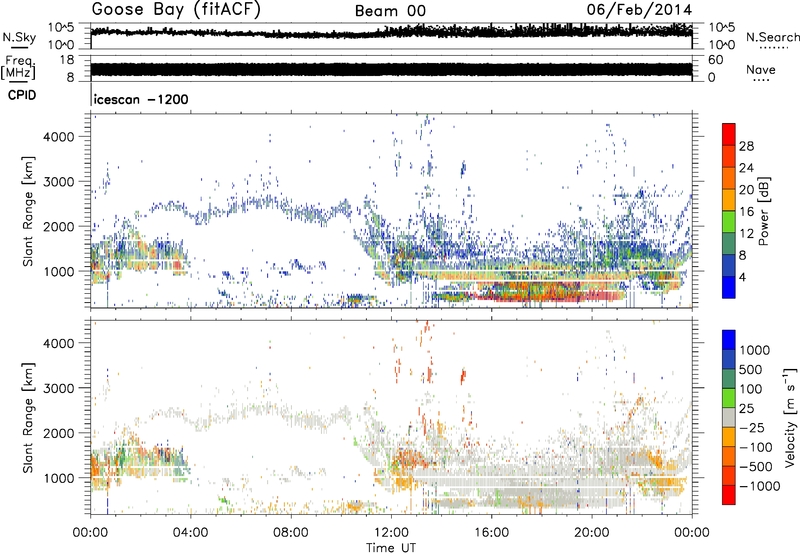Click the '04:00' time axis tick label
Screen dimensions: 800x554
click(x=191, y=533)
